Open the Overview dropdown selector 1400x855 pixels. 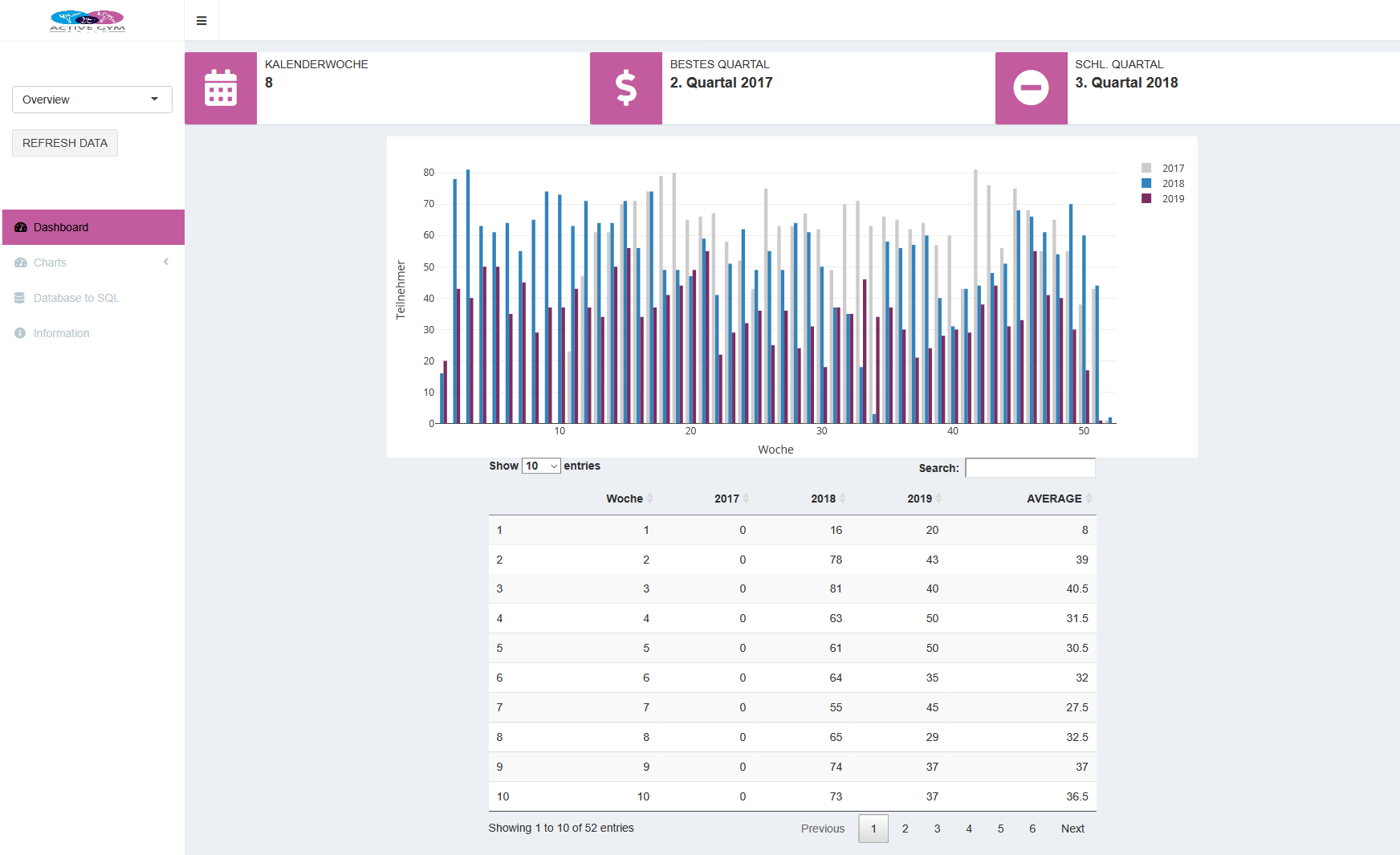pos(92,100)
